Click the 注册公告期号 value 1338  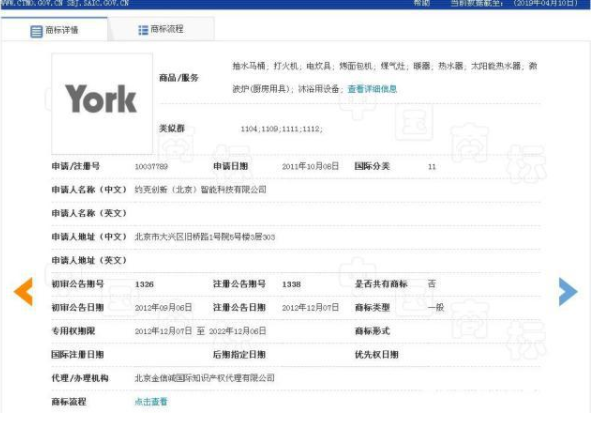291,284
